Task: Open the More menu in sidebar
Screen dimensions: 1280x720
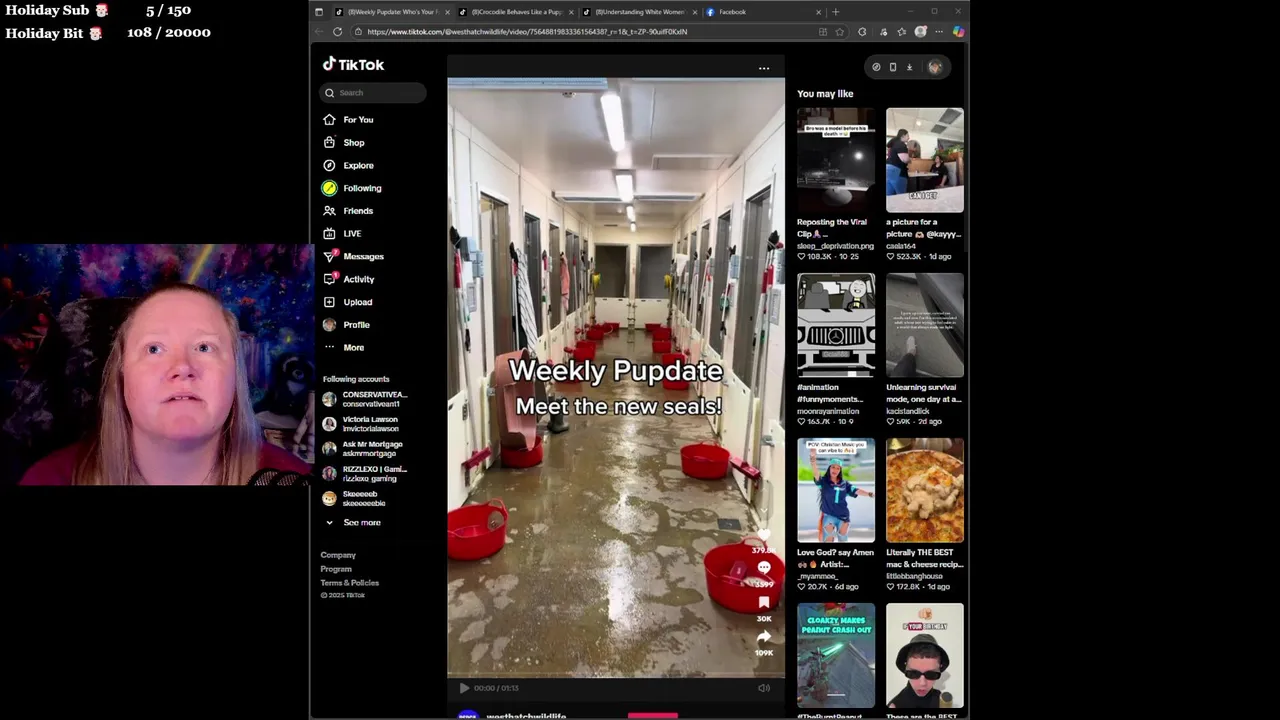Action: pos(343,348)
